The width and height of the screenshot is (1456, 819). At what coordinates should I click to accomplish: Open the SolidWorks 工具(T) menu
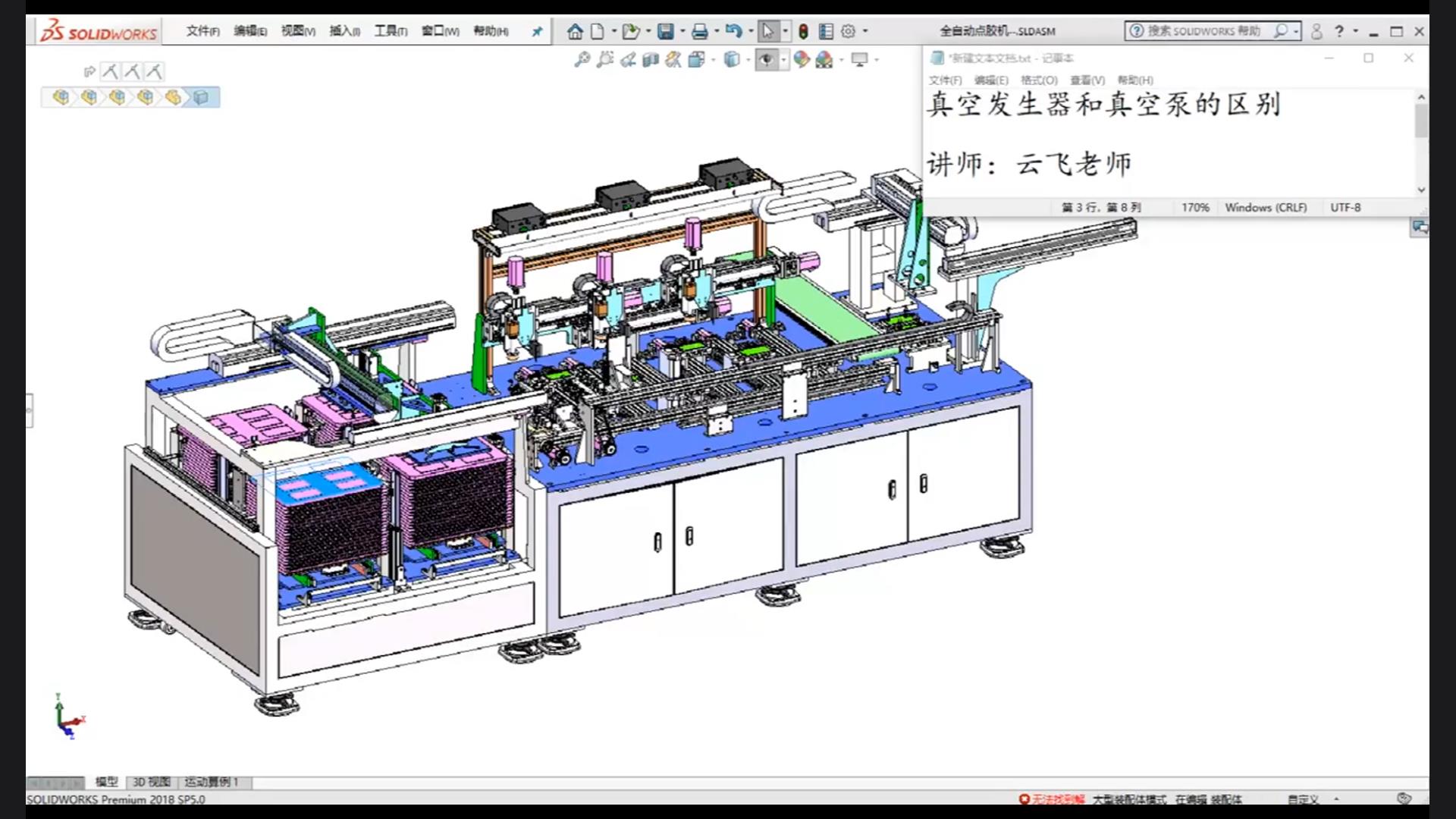pos(391,31)
